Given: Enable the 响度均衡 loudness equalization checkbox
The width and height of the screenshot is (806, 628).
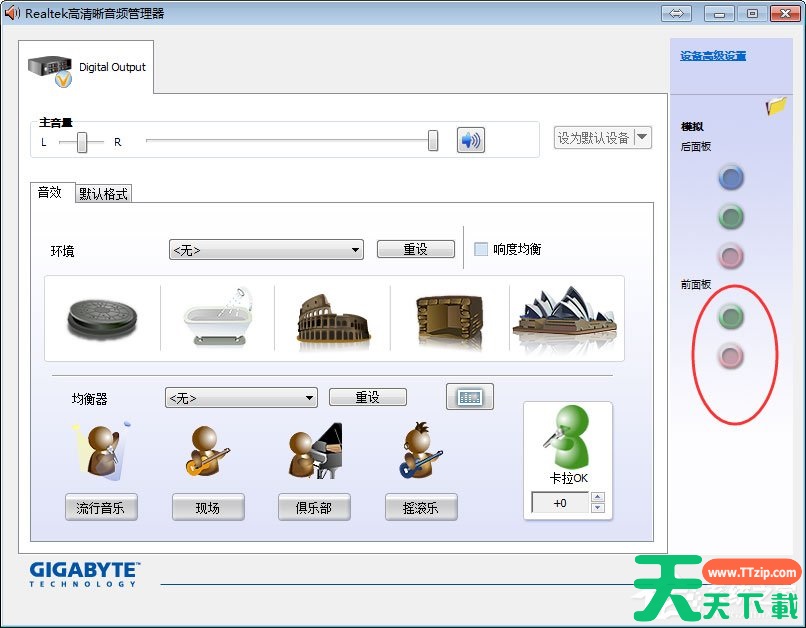Looking at the screenshot, I should pyautogui.click(x=481, y=249).
